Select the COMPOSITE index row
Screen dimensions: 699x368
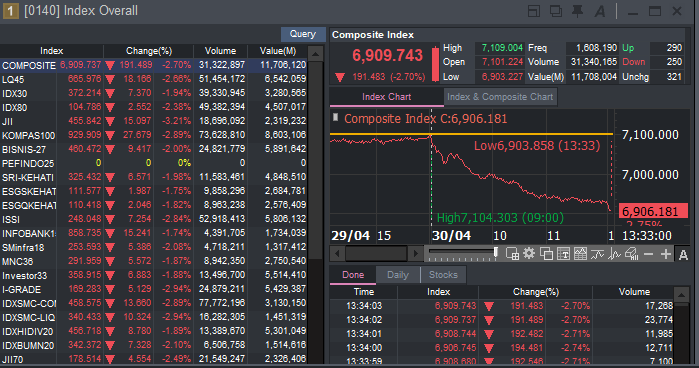pos(154,65)
